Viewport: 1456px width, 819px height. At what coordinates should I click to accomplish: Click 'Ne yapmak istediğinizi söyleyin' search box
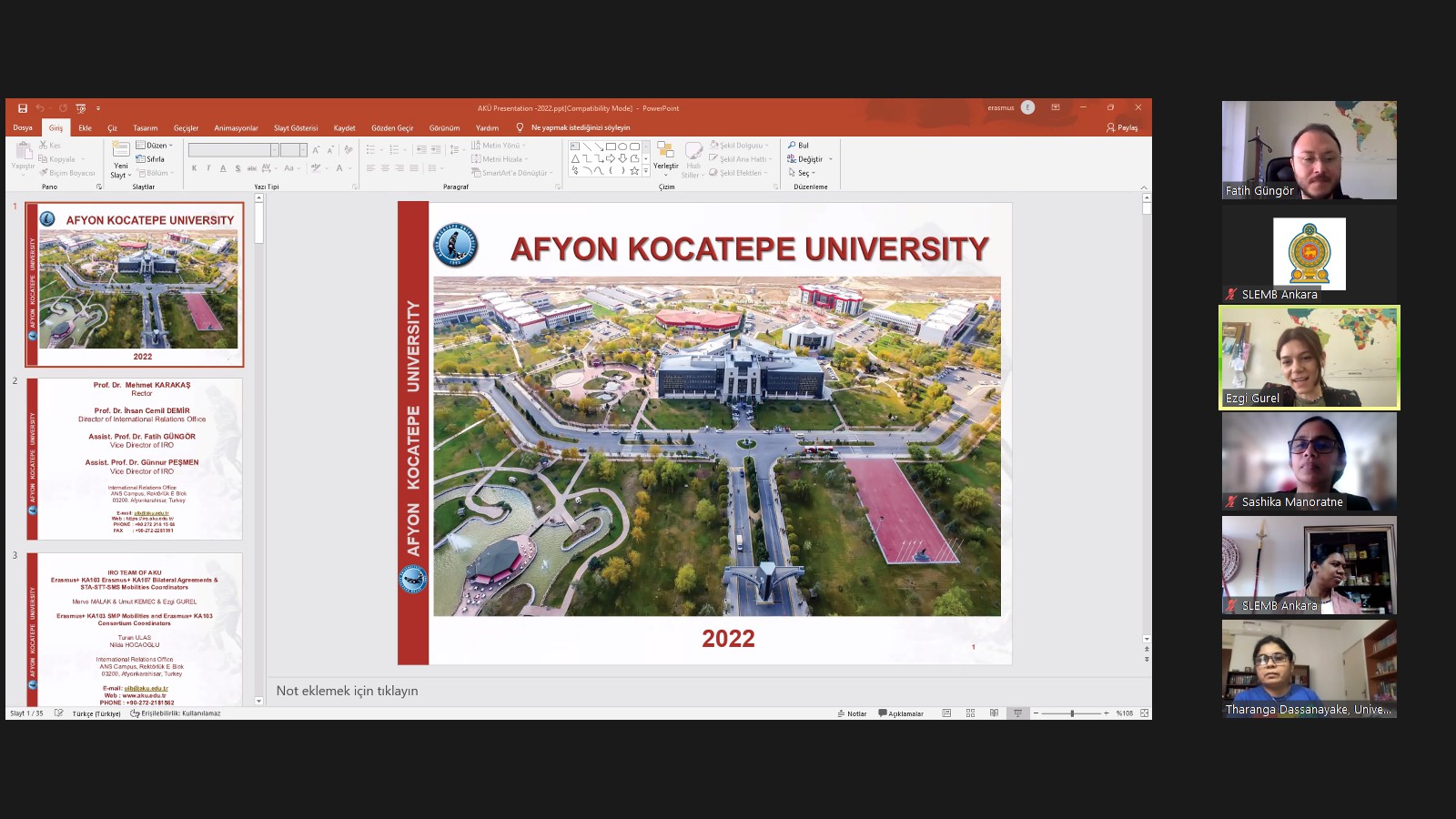pos(580,128)
